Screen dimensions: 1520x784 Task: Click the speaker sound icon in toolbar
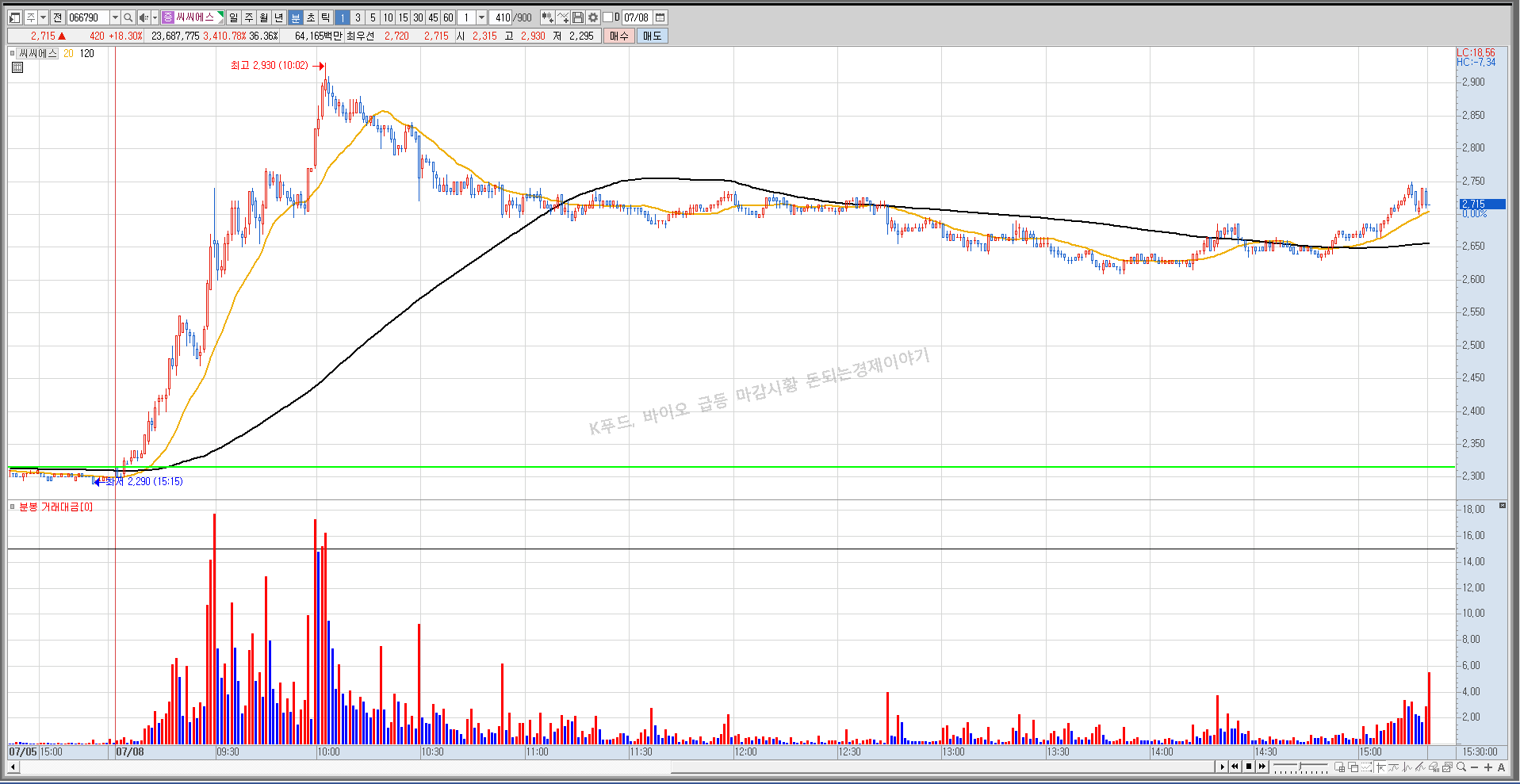tap(144, 17)
